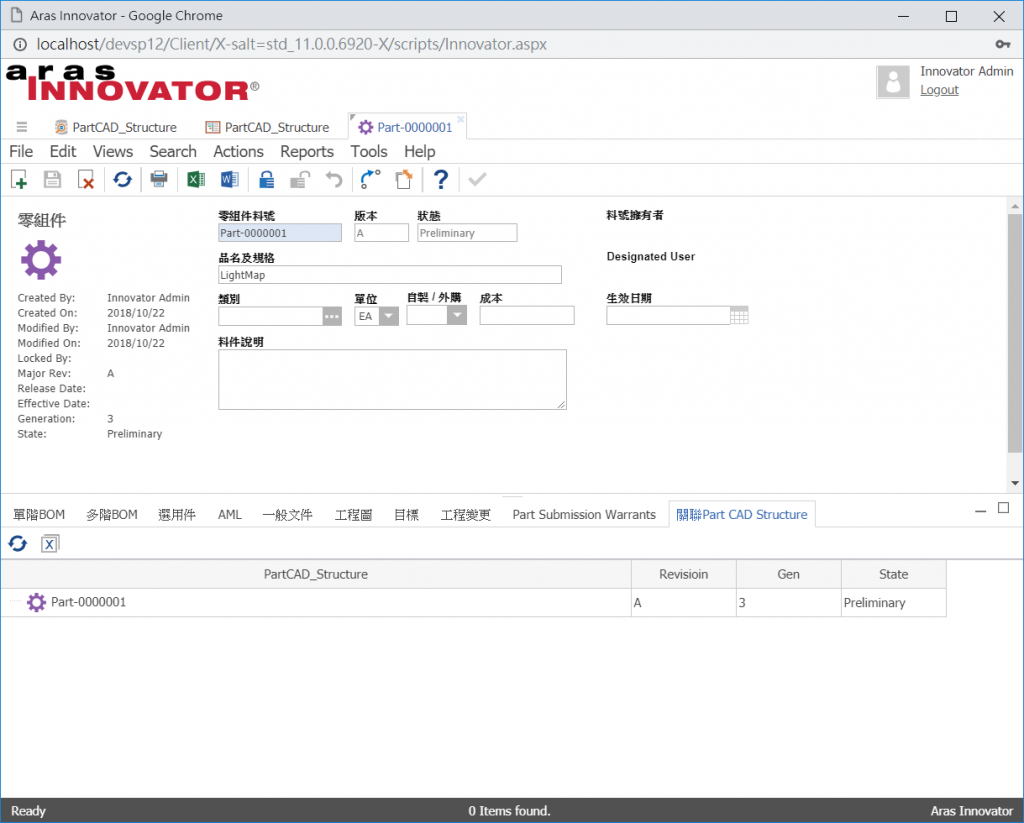Switch to 工程變更 tab

pyautogui.click(x=466, y=515)
